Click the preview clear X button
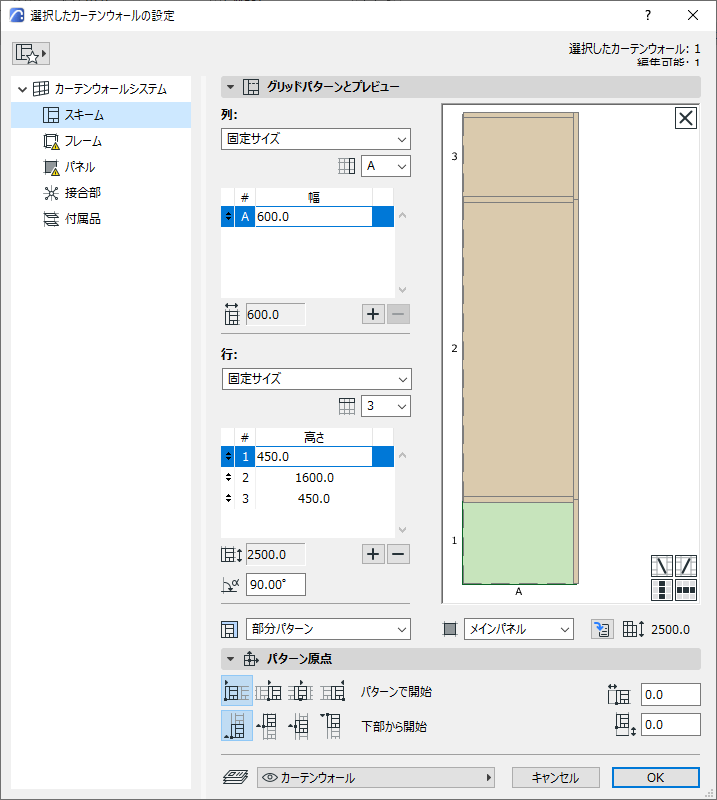Image resolution: width=717 pixels, height=800 pixels. [685, 118]
